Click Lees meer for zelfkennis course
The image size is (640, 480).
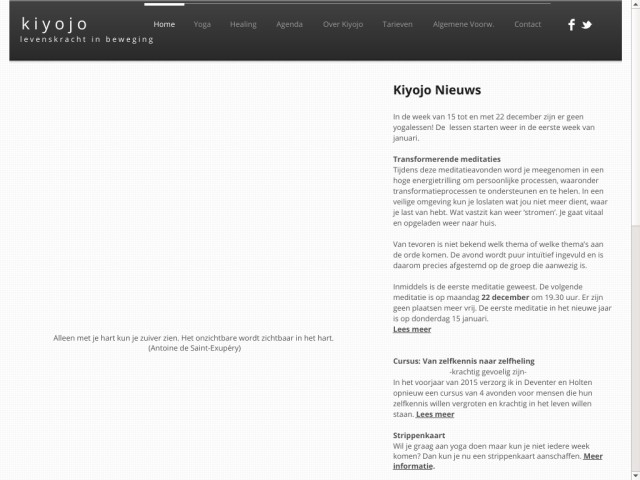[x=434, y=414]
